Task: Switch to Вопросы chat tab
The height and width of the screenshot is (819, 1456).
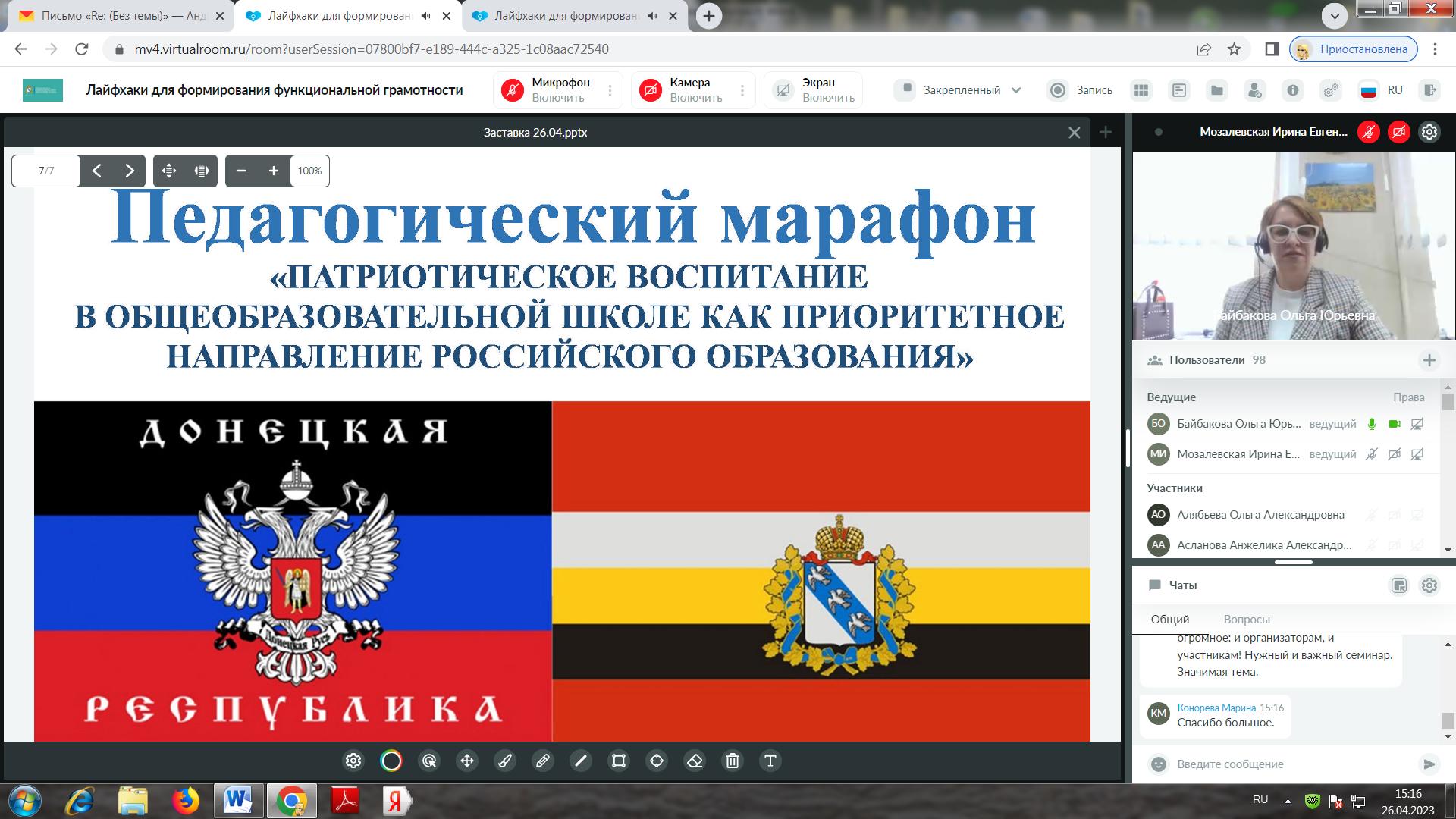Action: 1247,620
